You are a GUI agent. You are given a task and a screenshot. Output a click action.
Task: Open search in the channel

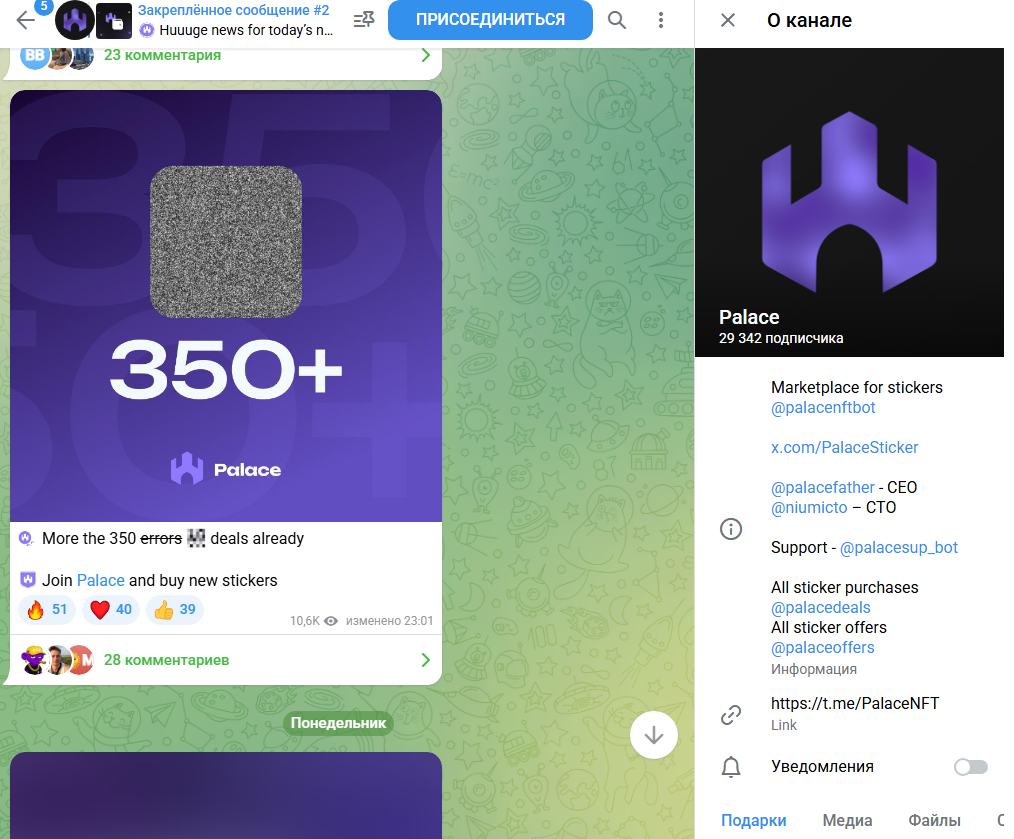[617, 20]
